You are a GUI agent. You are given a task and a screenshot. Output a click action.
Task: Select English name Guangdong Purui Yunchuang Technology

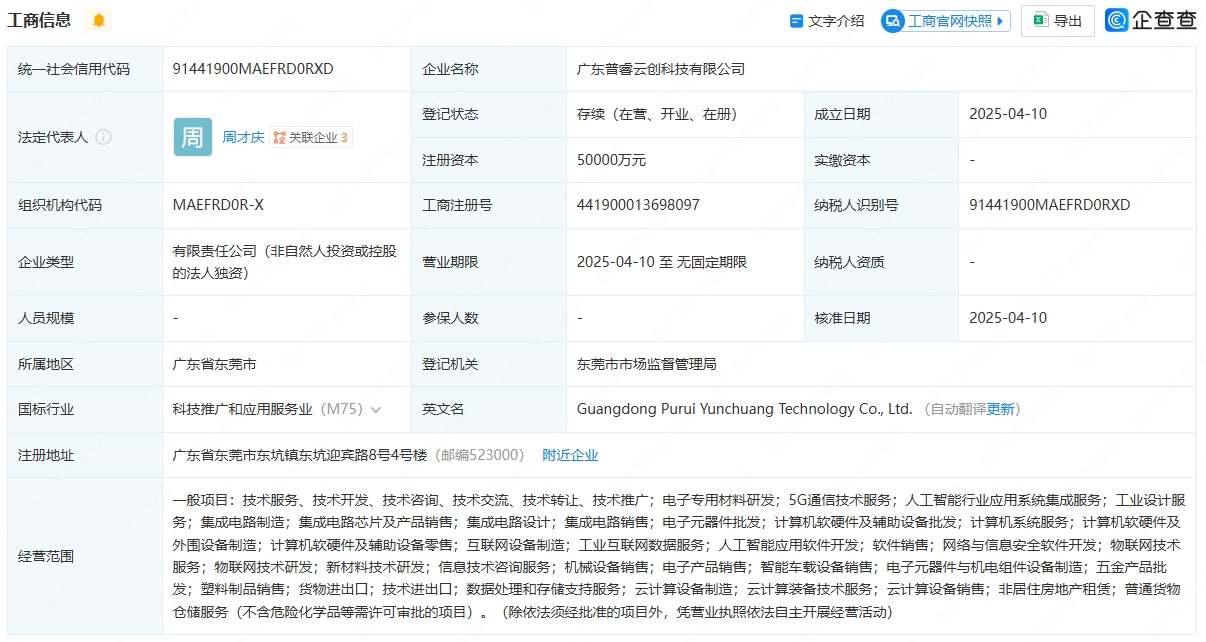pos(745,409)
